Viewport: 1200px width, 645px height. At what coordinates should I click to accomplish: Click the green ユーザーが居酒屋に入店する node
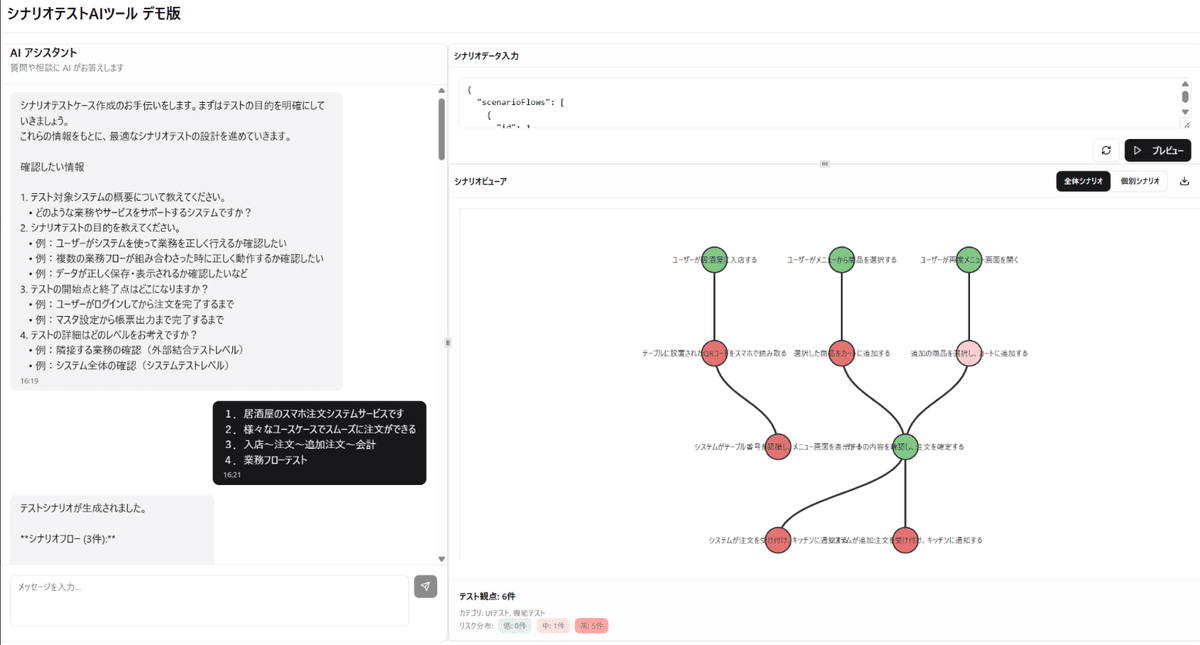click(713, 260)
